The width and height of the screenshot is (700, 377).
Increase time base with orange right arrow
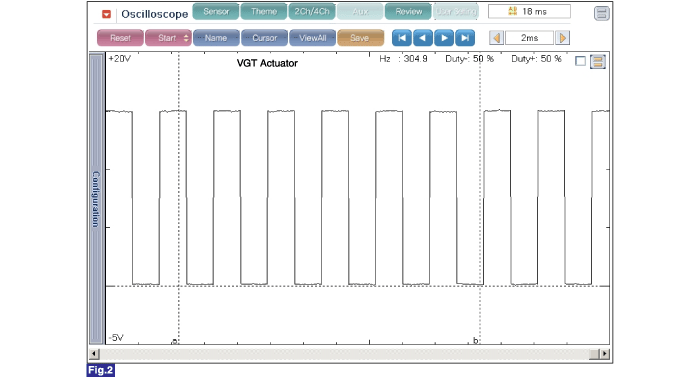point(562,38)
